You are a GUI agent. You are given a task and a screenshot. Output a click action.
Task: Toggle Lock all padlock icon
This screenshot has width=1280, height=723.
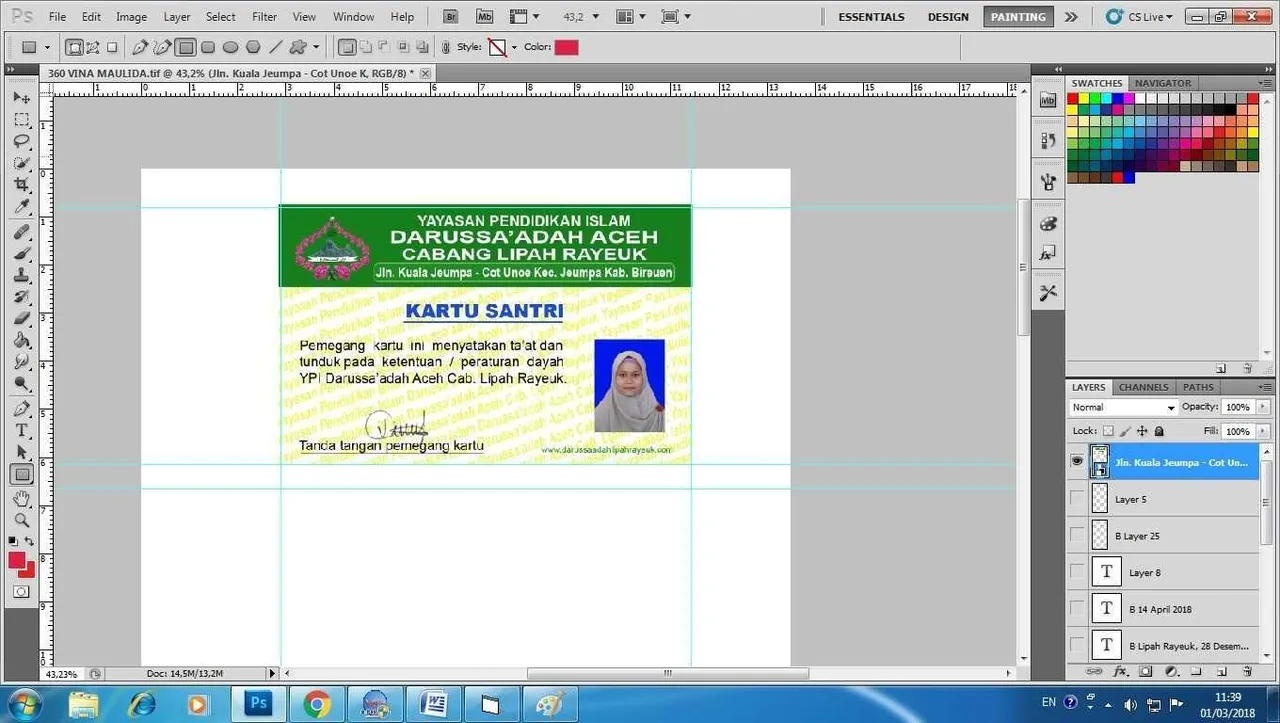point(1159,431)
